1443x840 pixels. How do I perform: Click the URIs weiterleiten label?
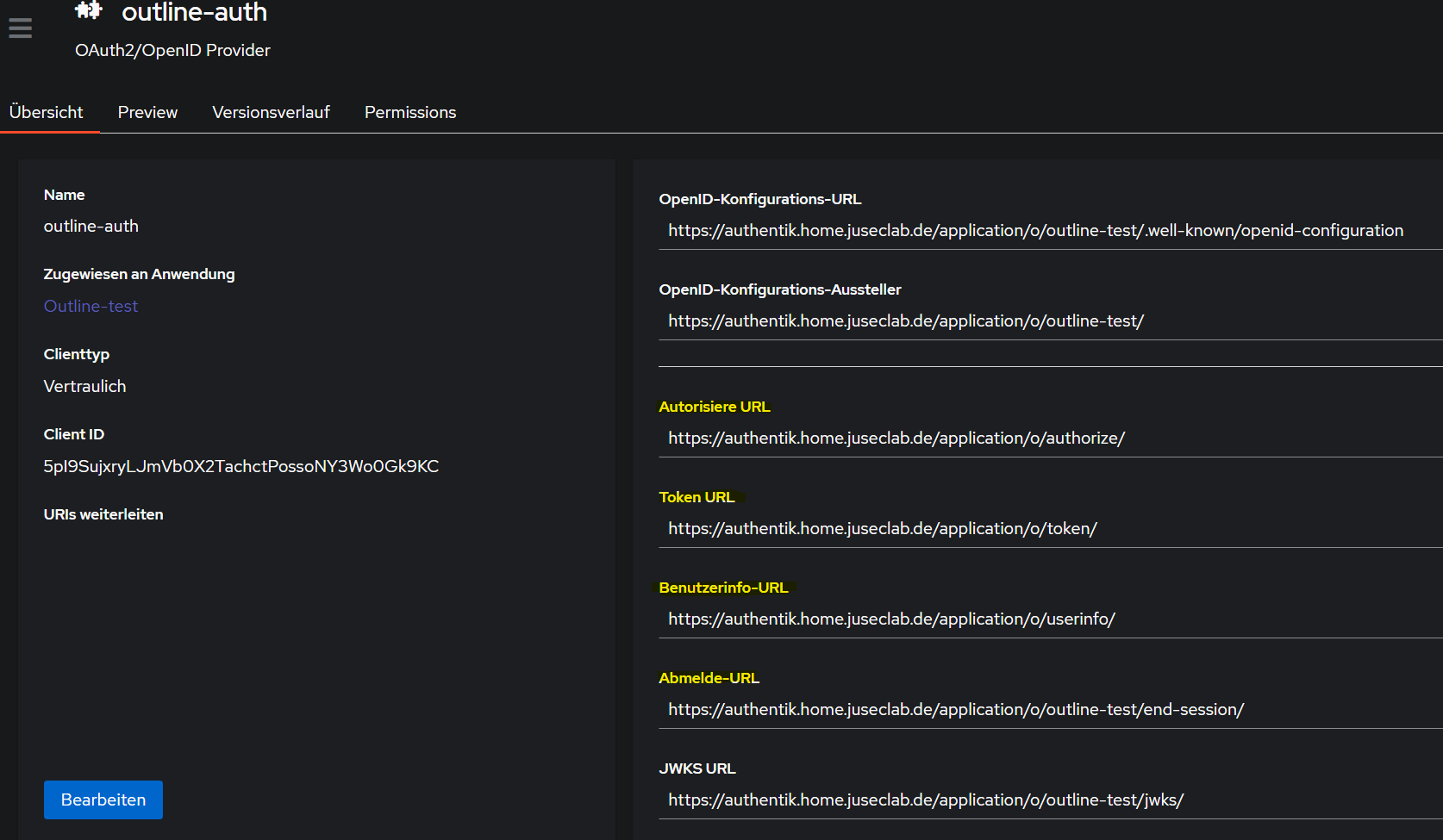tap(103, 514)
